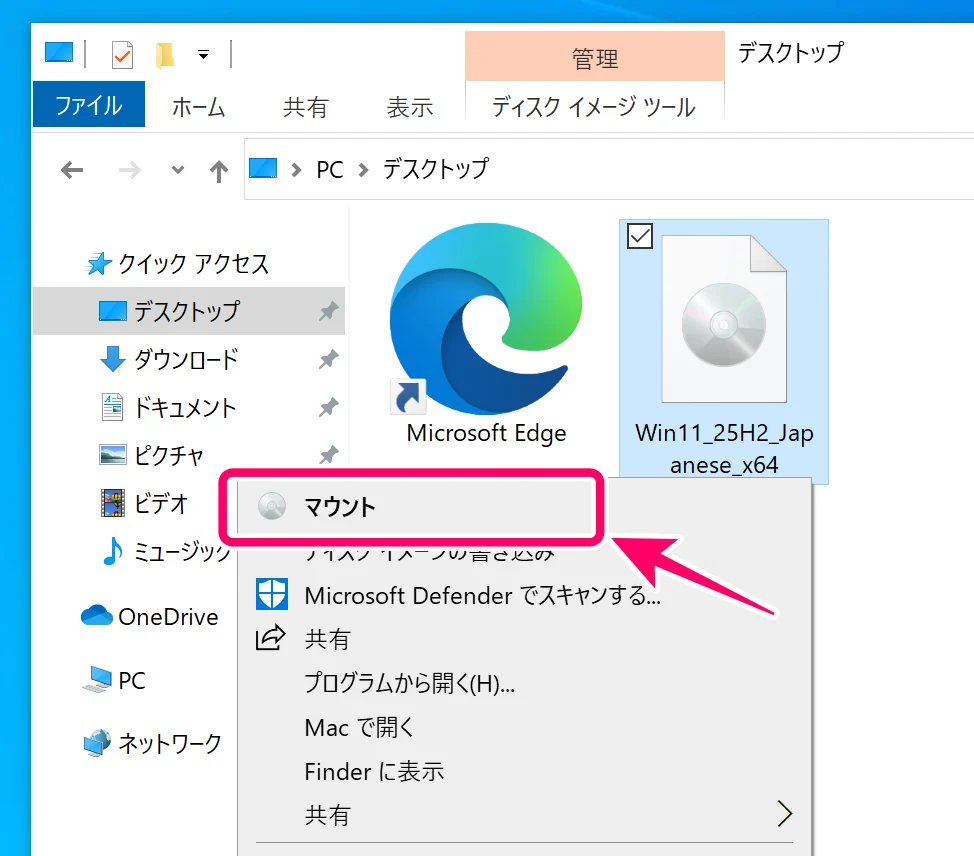Screen dimensions: 974x856
Task: Select the Win11_25H2 ISO disc image file
Action: (x=723, y=320)
